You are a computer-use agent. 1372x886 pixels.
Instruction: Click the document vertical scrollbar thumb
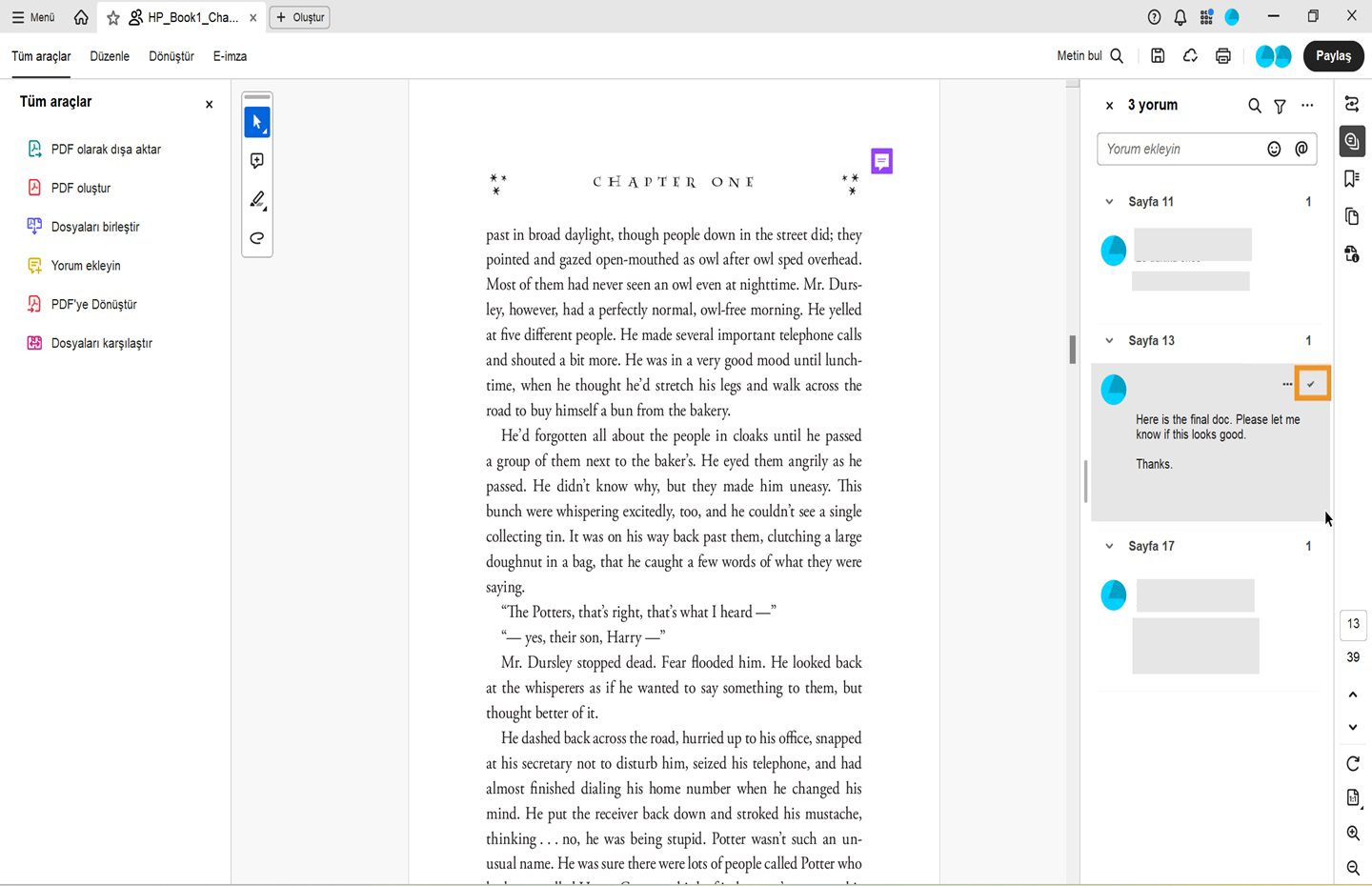click(1073, 350)
